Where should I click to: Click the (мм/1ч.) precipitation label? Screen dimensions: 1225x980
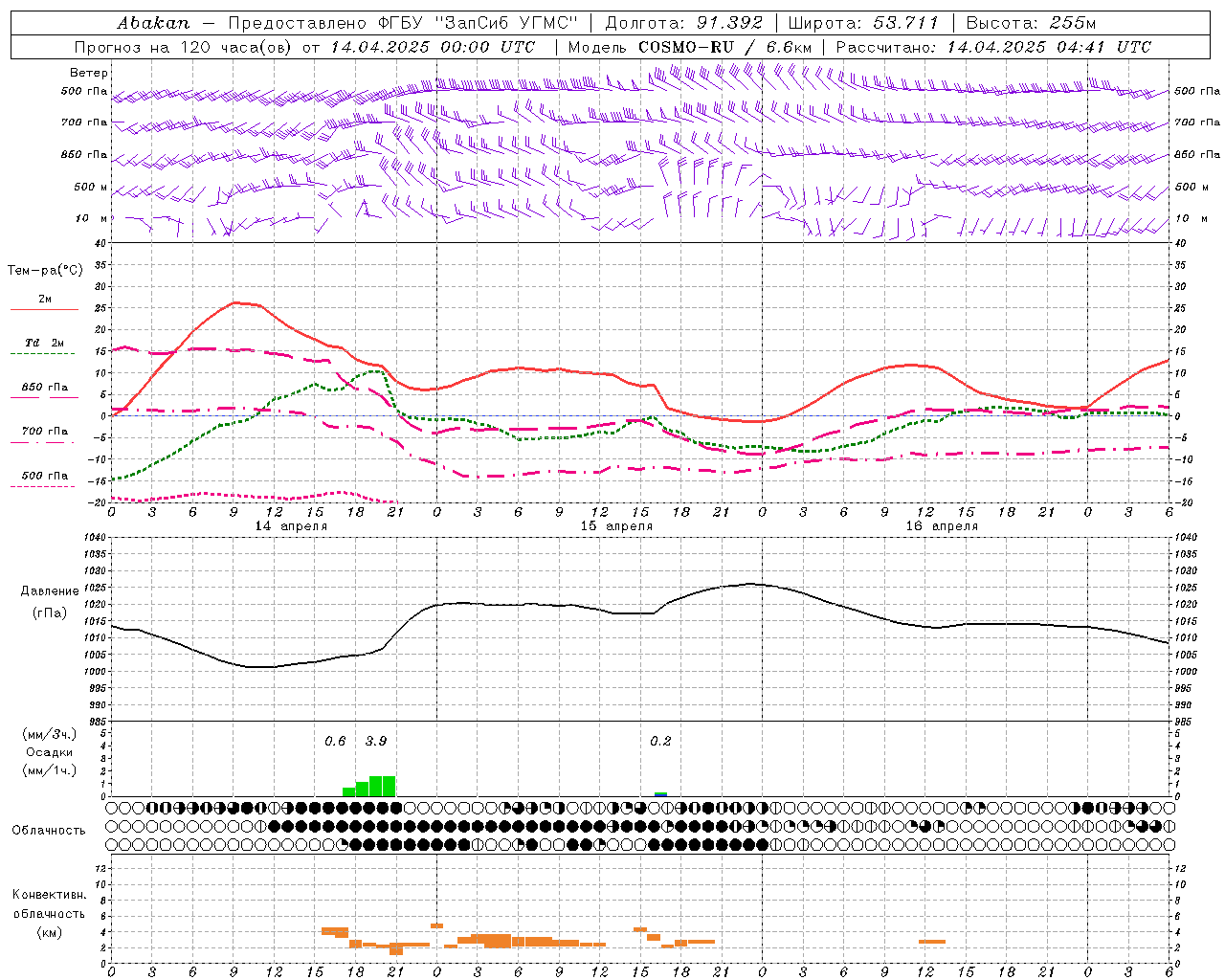click(50, 770)
